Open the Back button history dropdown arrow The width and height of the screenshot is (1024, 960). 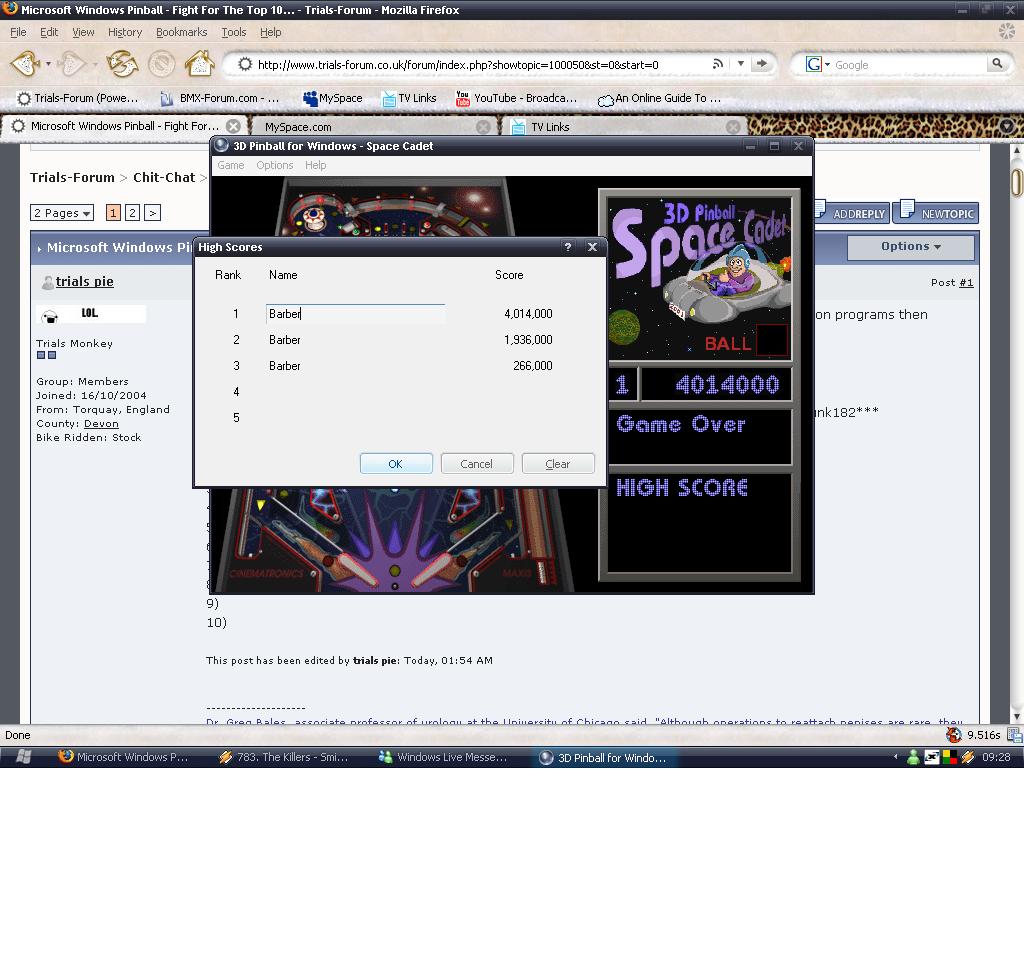(48, 64)
